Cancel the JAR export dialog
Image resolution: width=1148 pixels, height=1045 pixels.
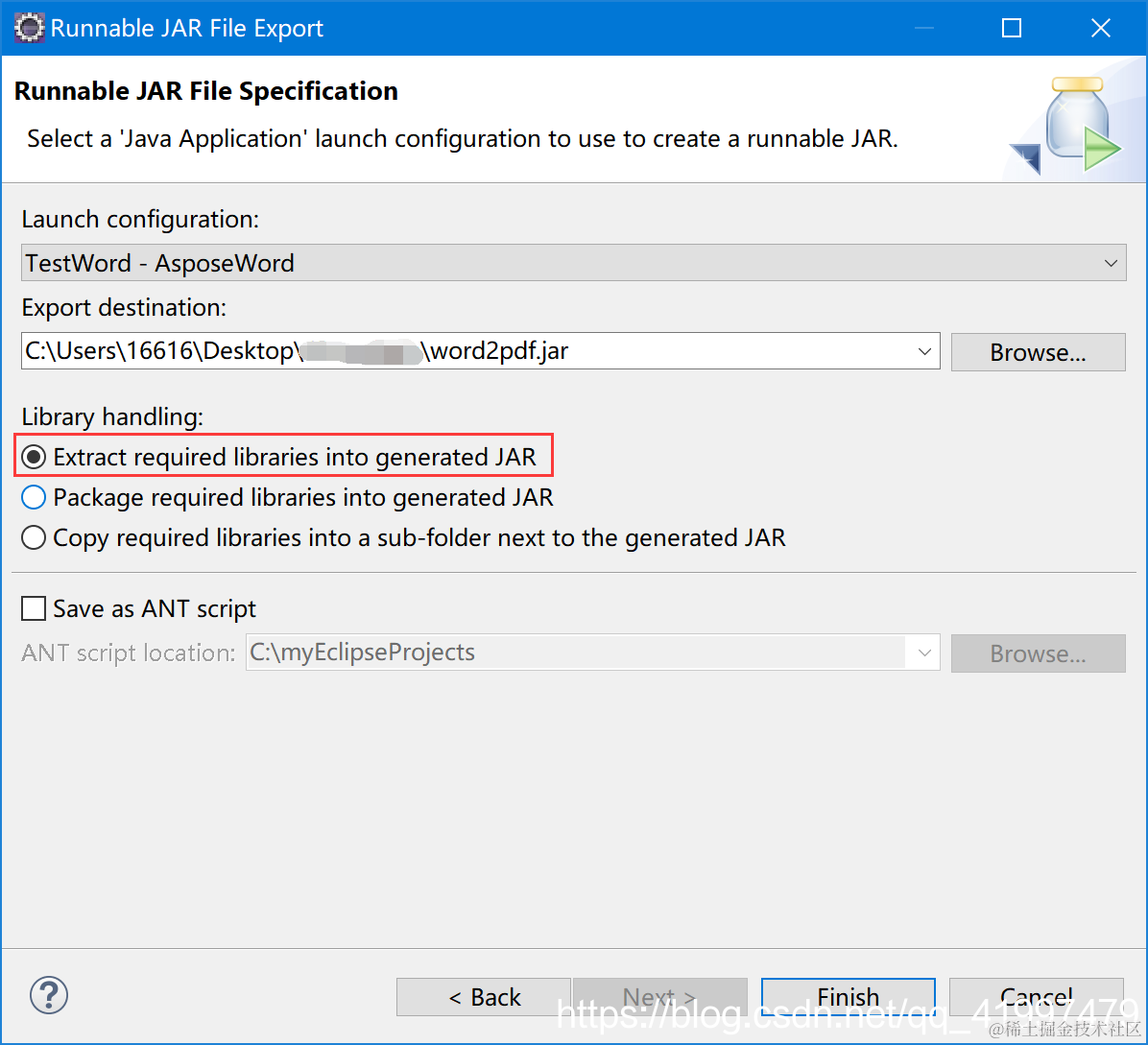(1036, 997)
